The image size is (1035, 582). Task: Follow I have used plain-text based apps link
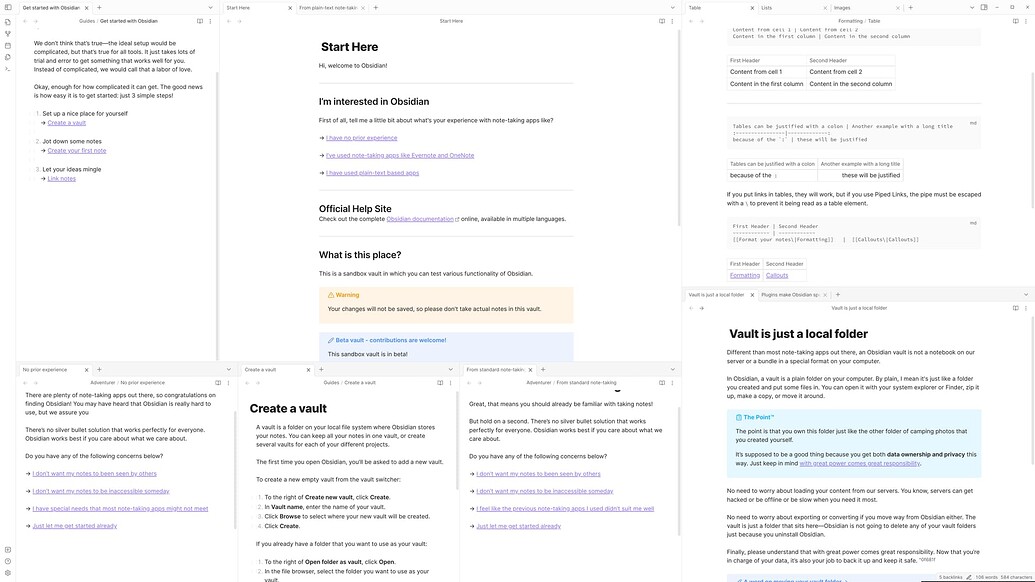pos(372,173)
